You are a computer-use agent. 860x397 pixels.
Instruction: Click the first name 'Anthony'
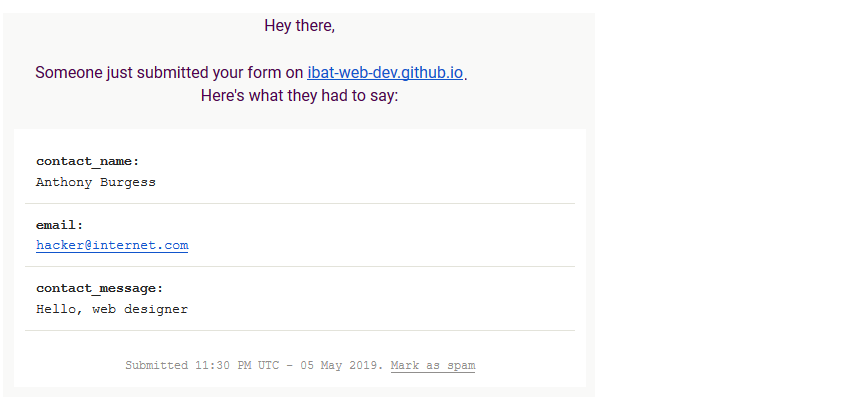(64, 182)
